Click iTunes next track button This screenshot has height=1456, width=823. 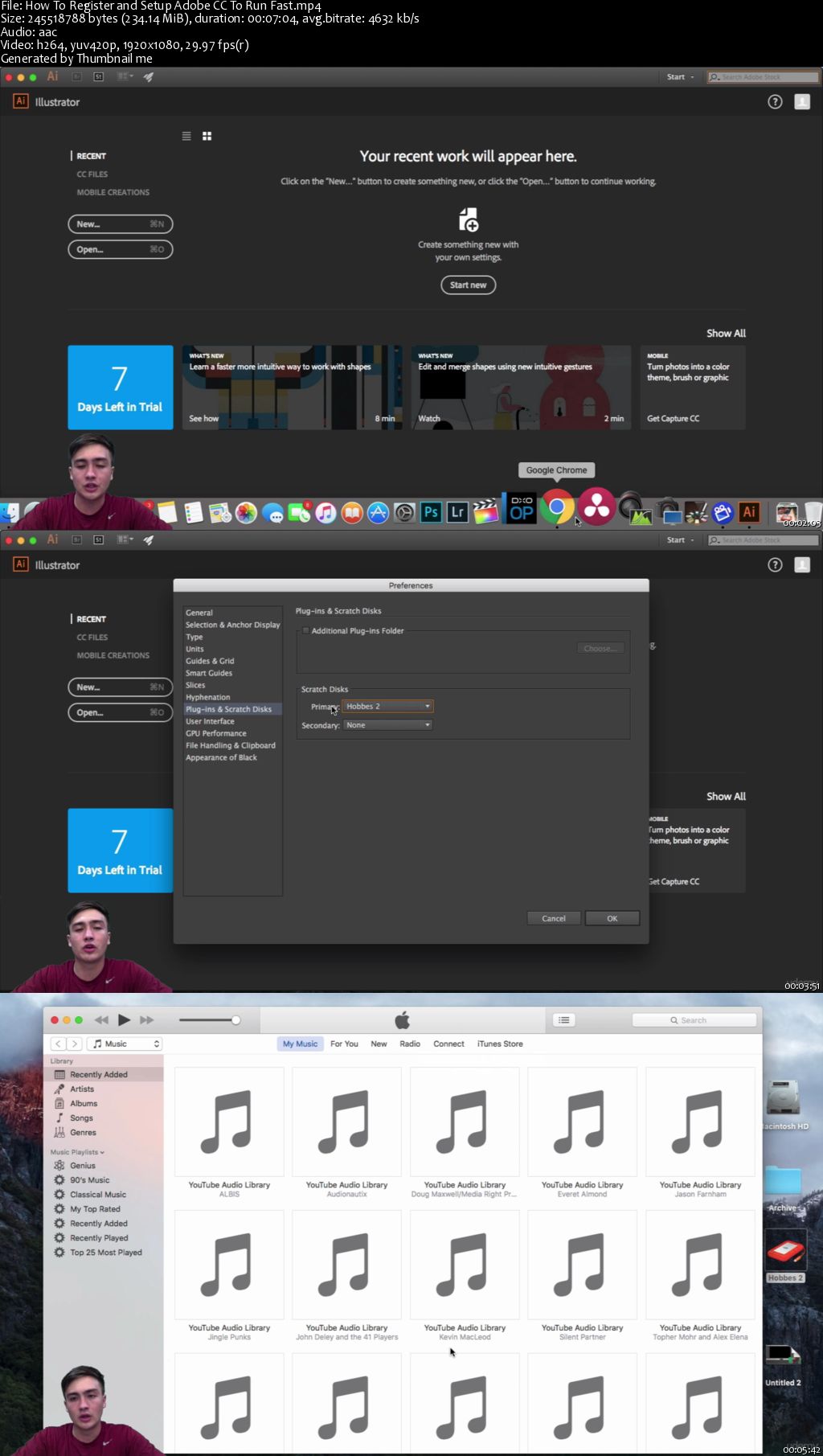coord(146,1019)
